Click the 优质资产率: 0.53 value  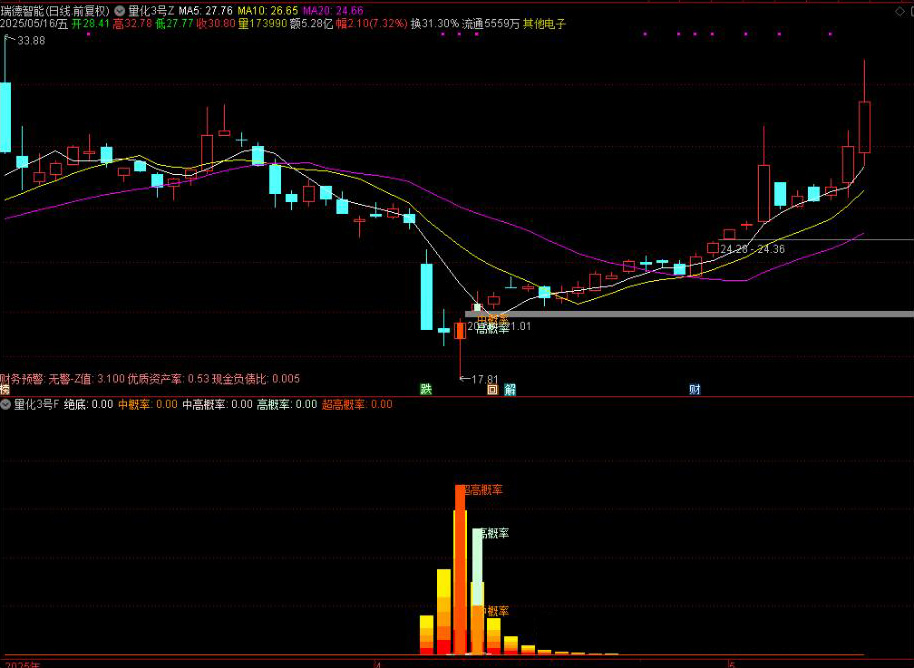[168, 379]
